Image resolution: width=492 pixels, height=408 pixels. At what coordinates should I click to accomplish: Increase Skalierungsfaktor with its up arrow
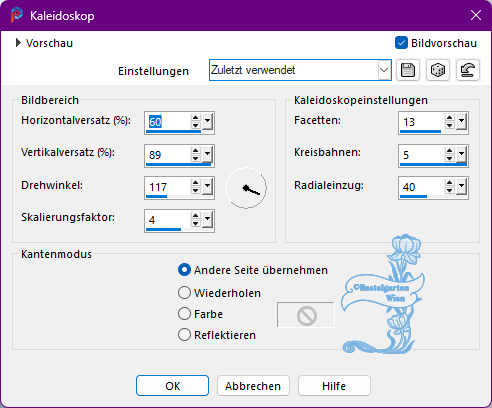tap(196, 215)
